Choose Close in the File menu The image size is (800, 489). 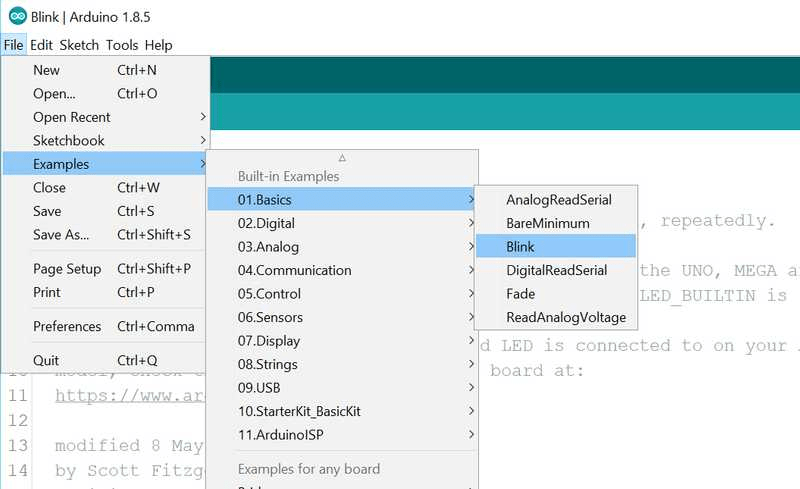(105, 187)
